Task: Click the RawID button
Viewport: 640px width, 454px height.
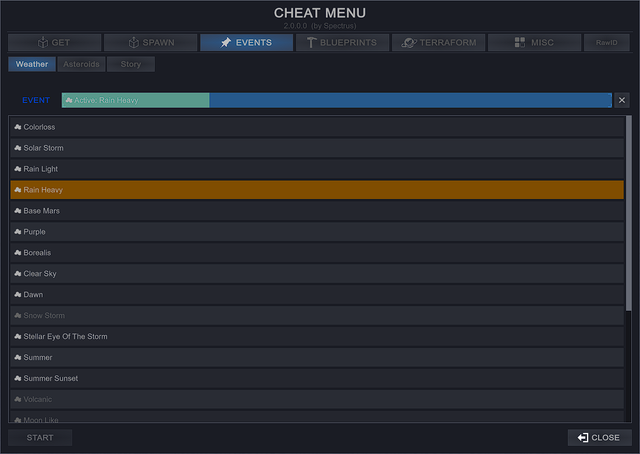Action: (607, 42)
